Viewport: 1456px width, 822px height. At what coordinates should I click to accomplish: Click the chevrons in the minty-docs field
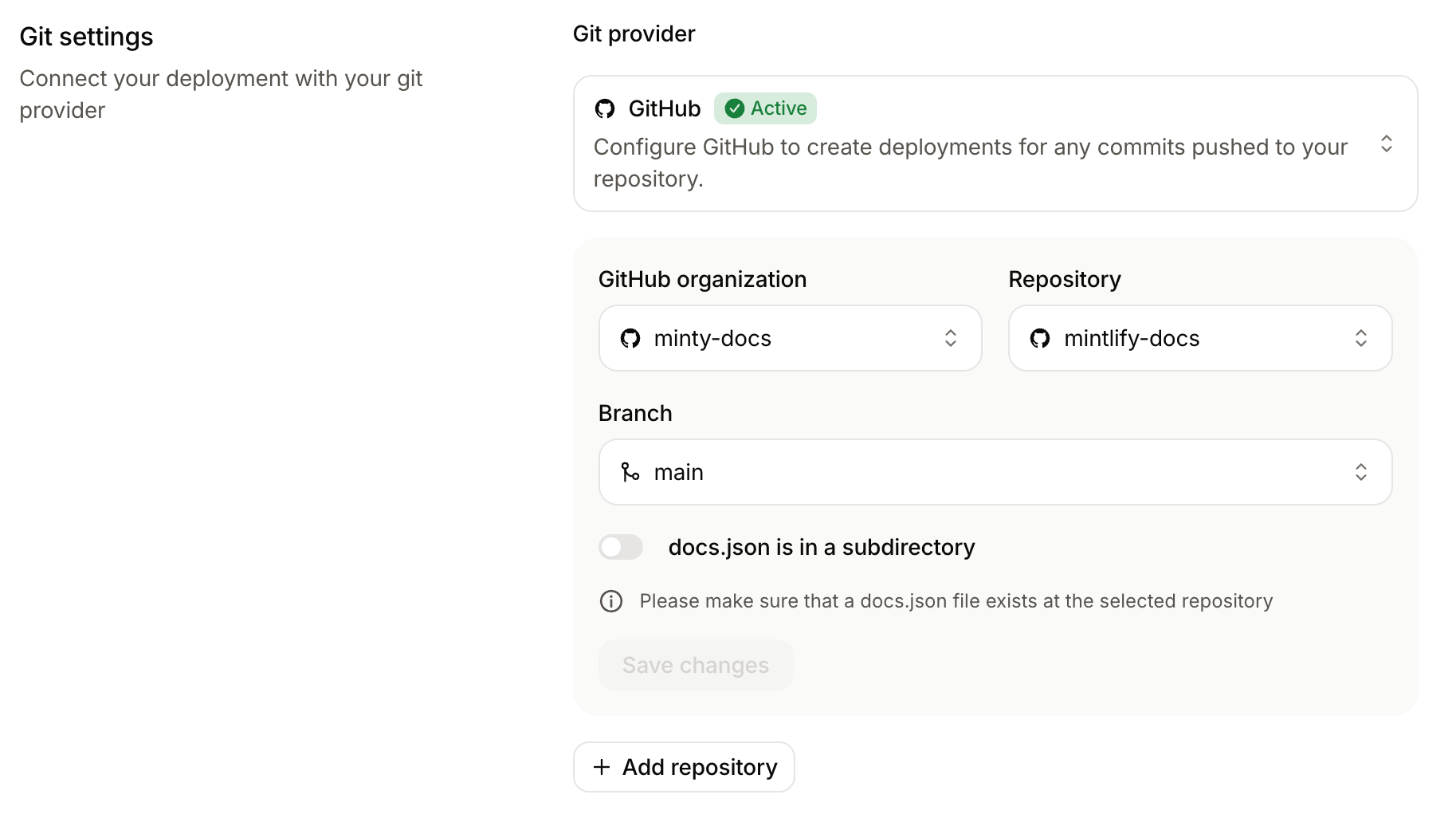coord(951,338)
